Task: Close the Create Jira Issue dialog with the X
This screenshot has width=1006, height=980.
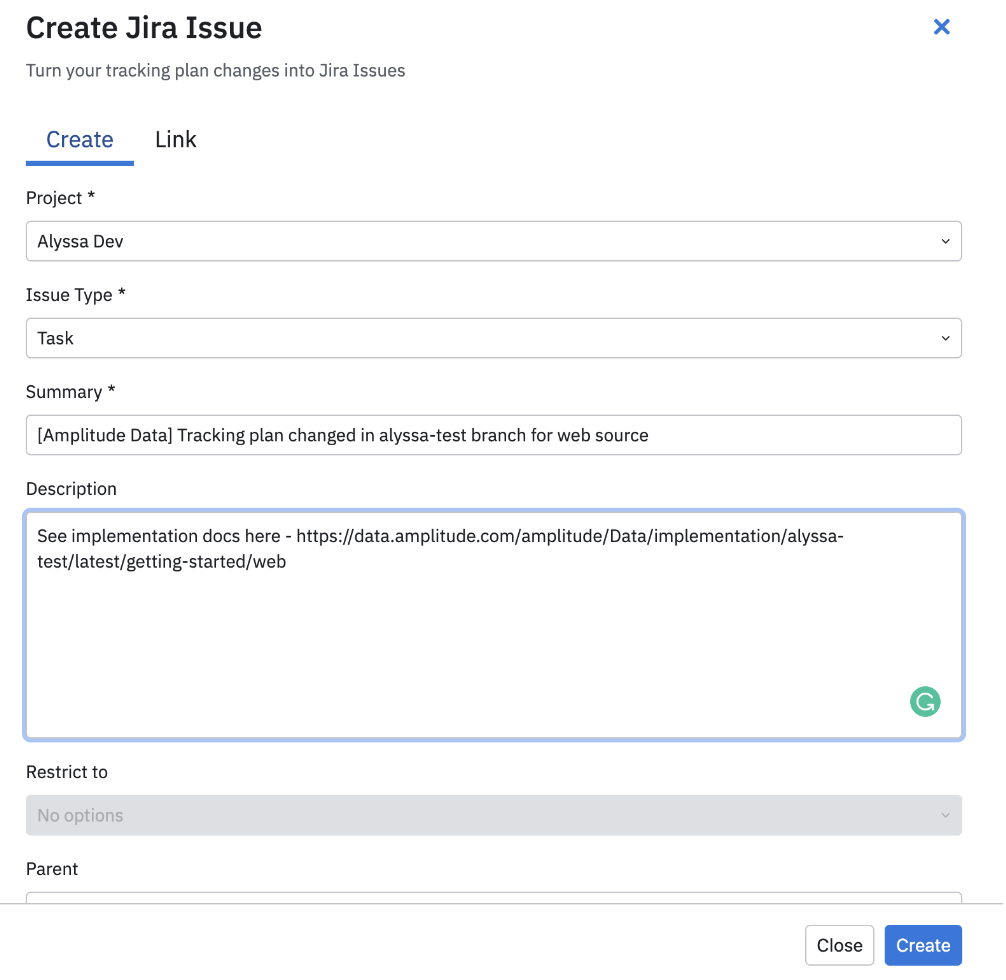Action: [941, 27]
